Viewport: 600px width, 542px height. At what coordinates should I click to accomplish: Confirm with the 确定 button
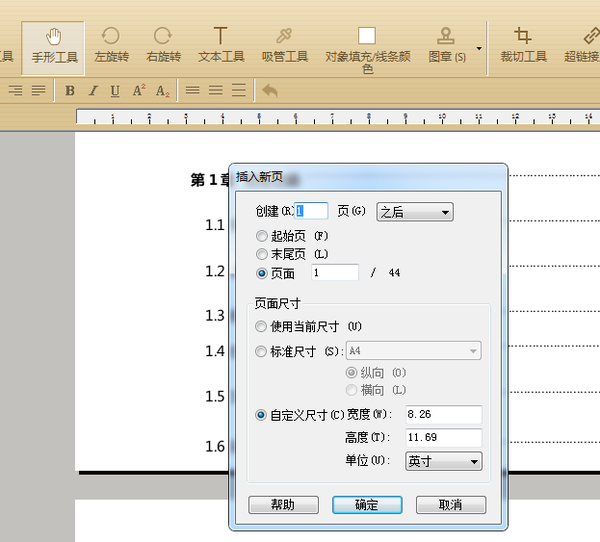tap(367, 505)
